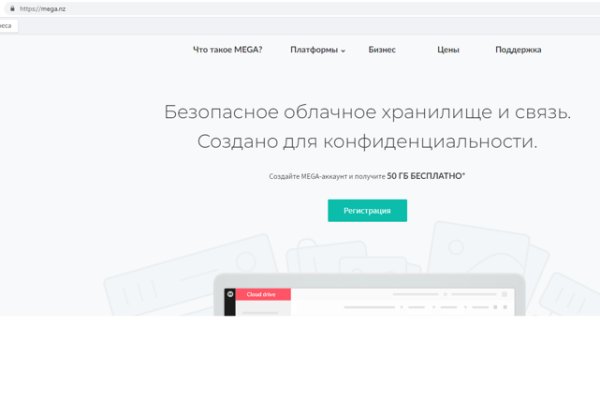This screenshot has width=600, height=400.
Task: Open the Платформы menu
Action: 313,49
